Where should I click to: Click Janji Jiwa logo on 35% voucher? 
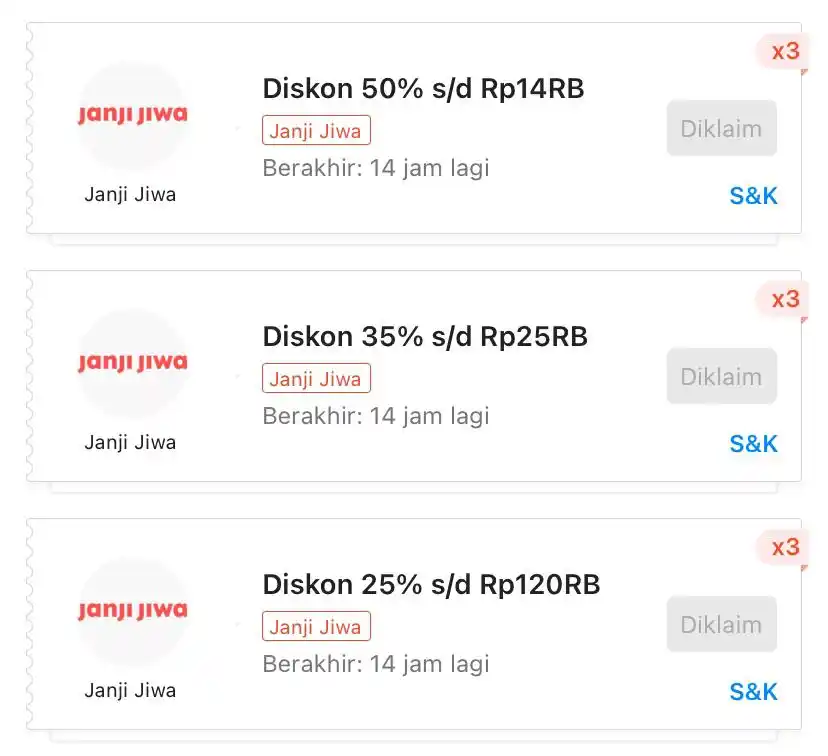133,364
